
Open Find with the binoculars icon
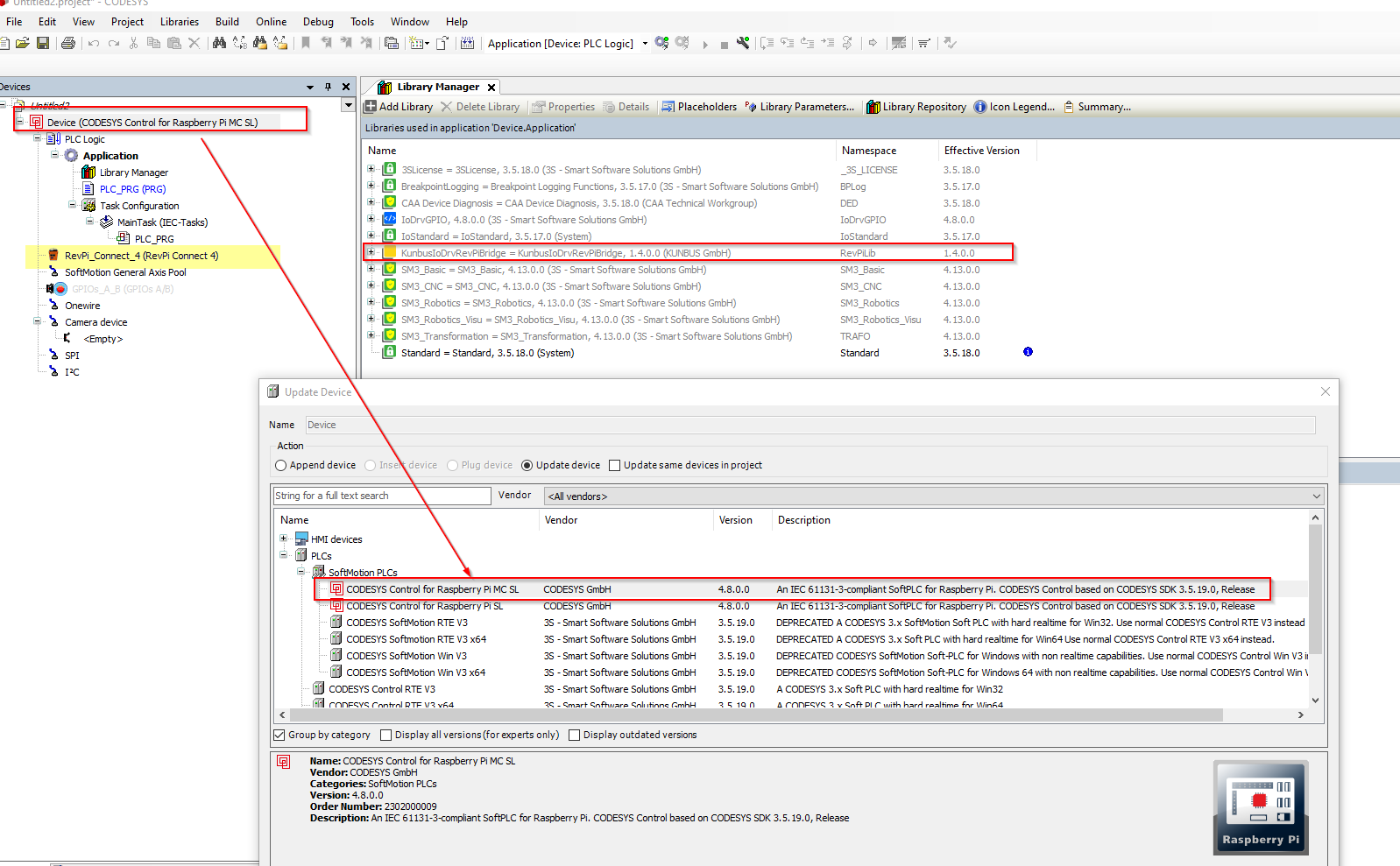(219, 43)
